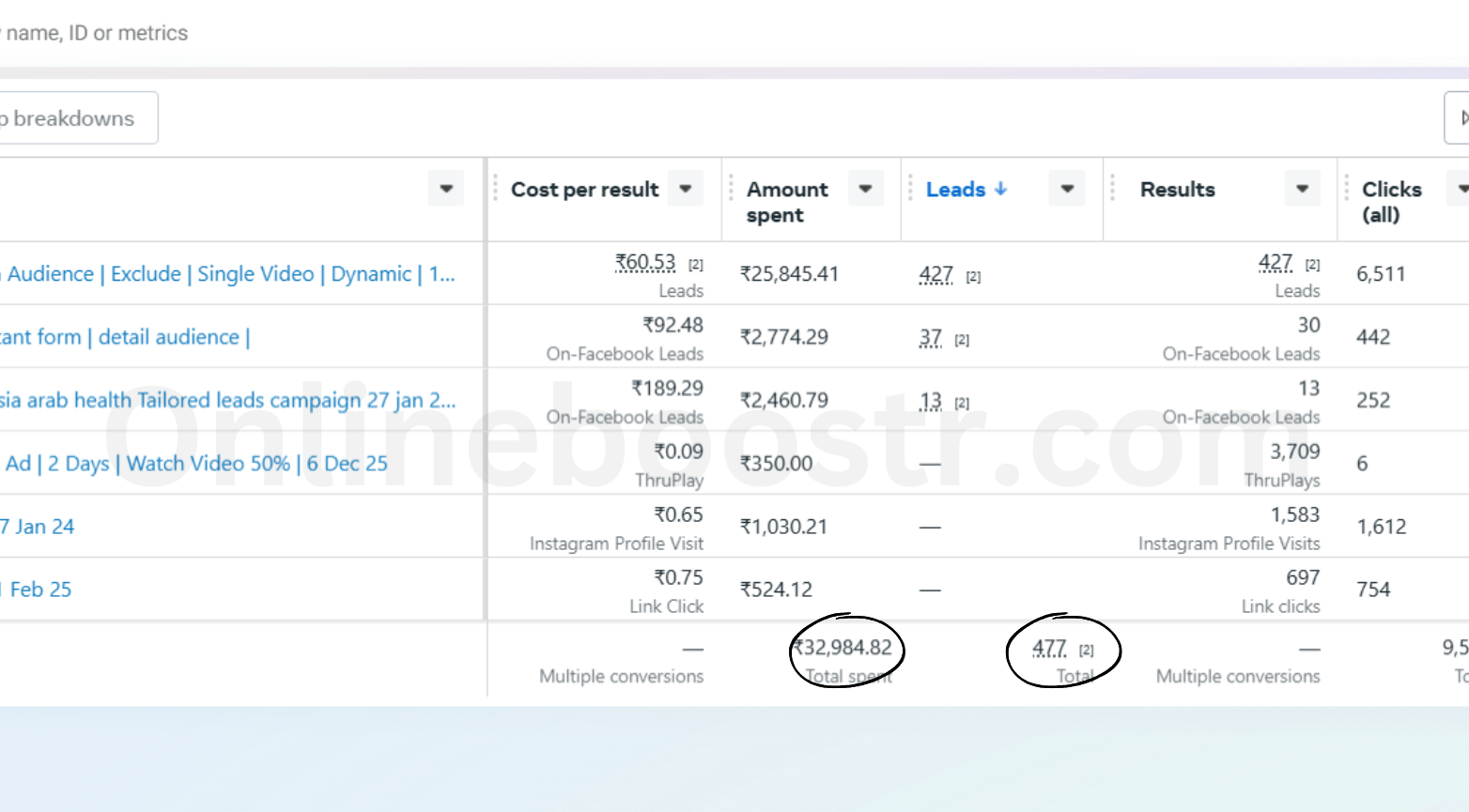Click the 37 leads footnote value
Screen dimensions: 1469x812
tap(931, 338)
